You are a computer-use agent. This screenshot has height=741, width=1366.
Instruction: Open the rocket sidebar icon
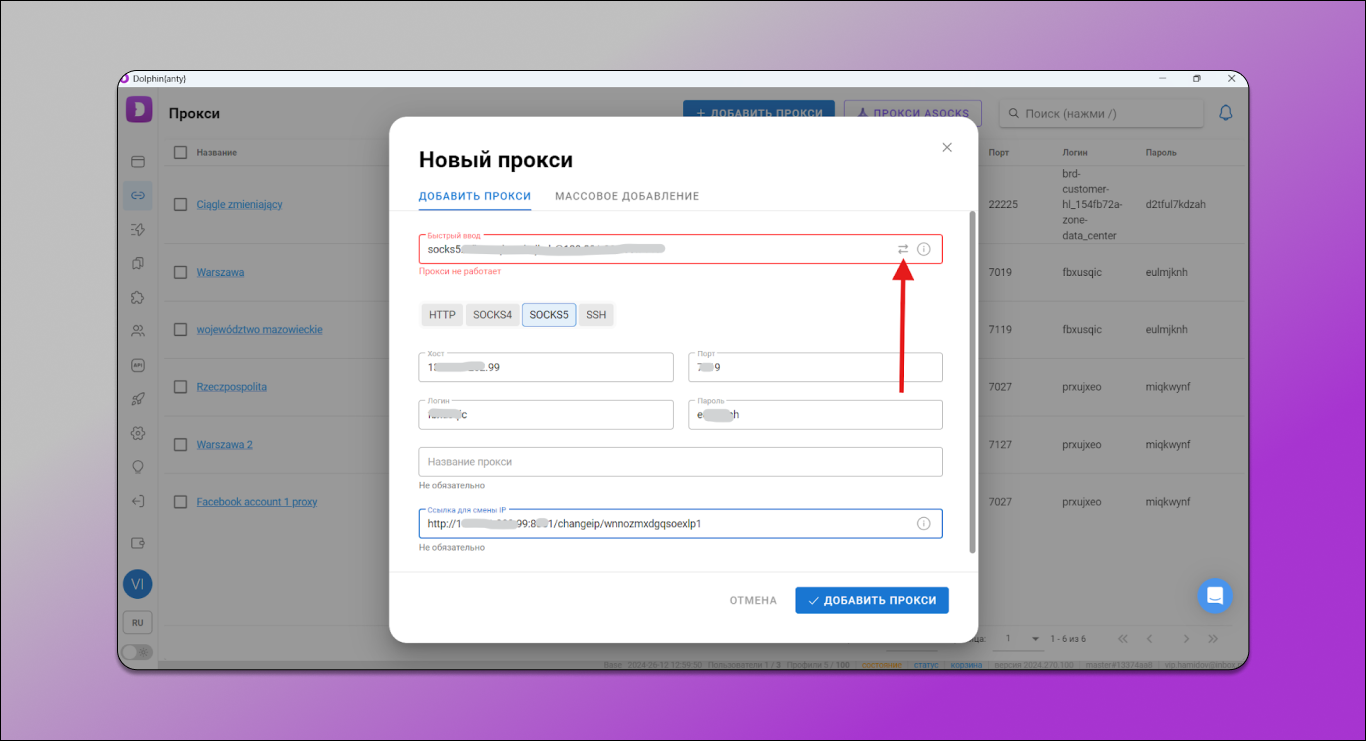138,399
